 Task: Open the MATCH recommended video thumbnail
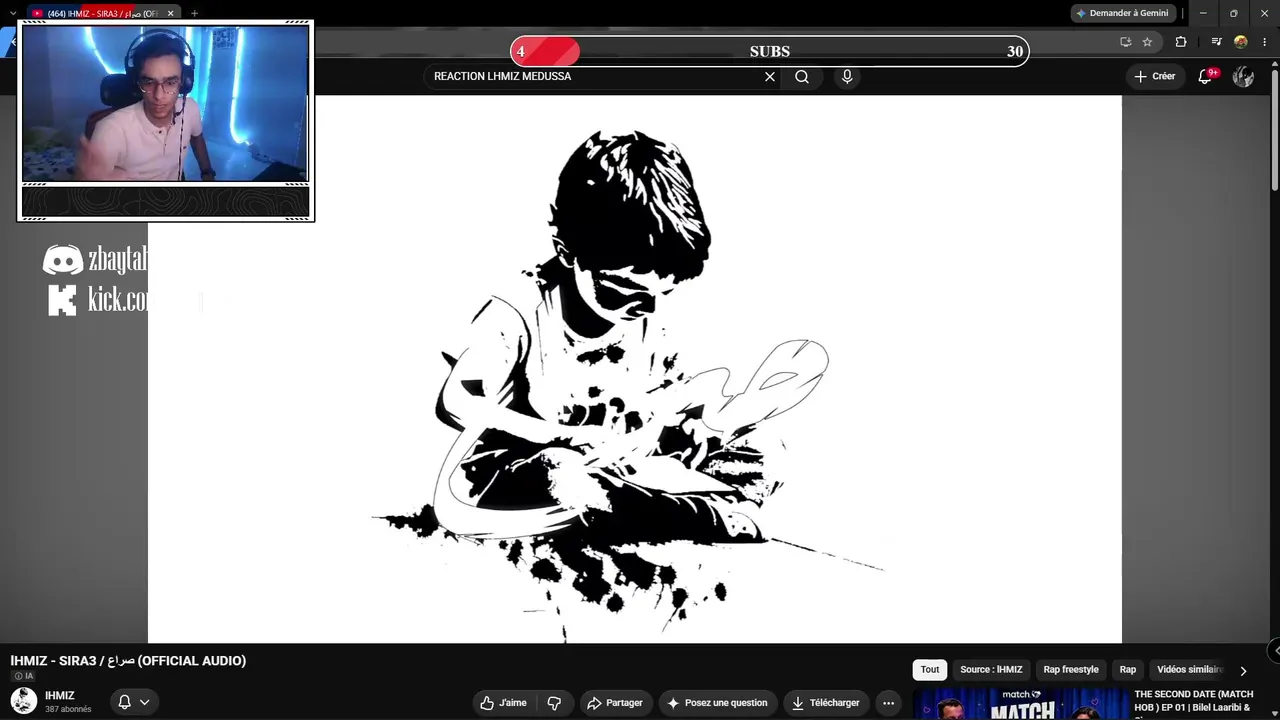coord(1020,704)
